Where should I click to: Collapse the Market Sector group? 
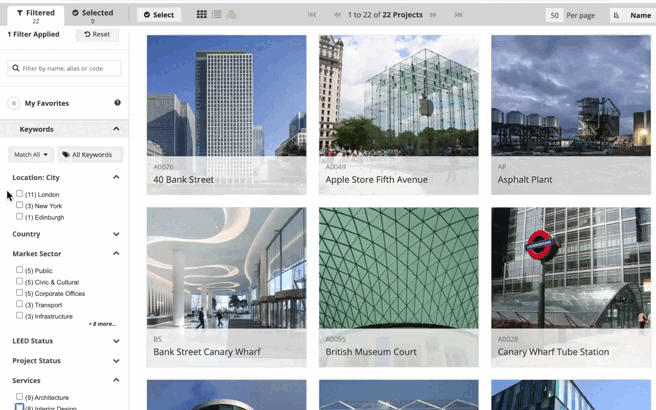click(116, 253)
